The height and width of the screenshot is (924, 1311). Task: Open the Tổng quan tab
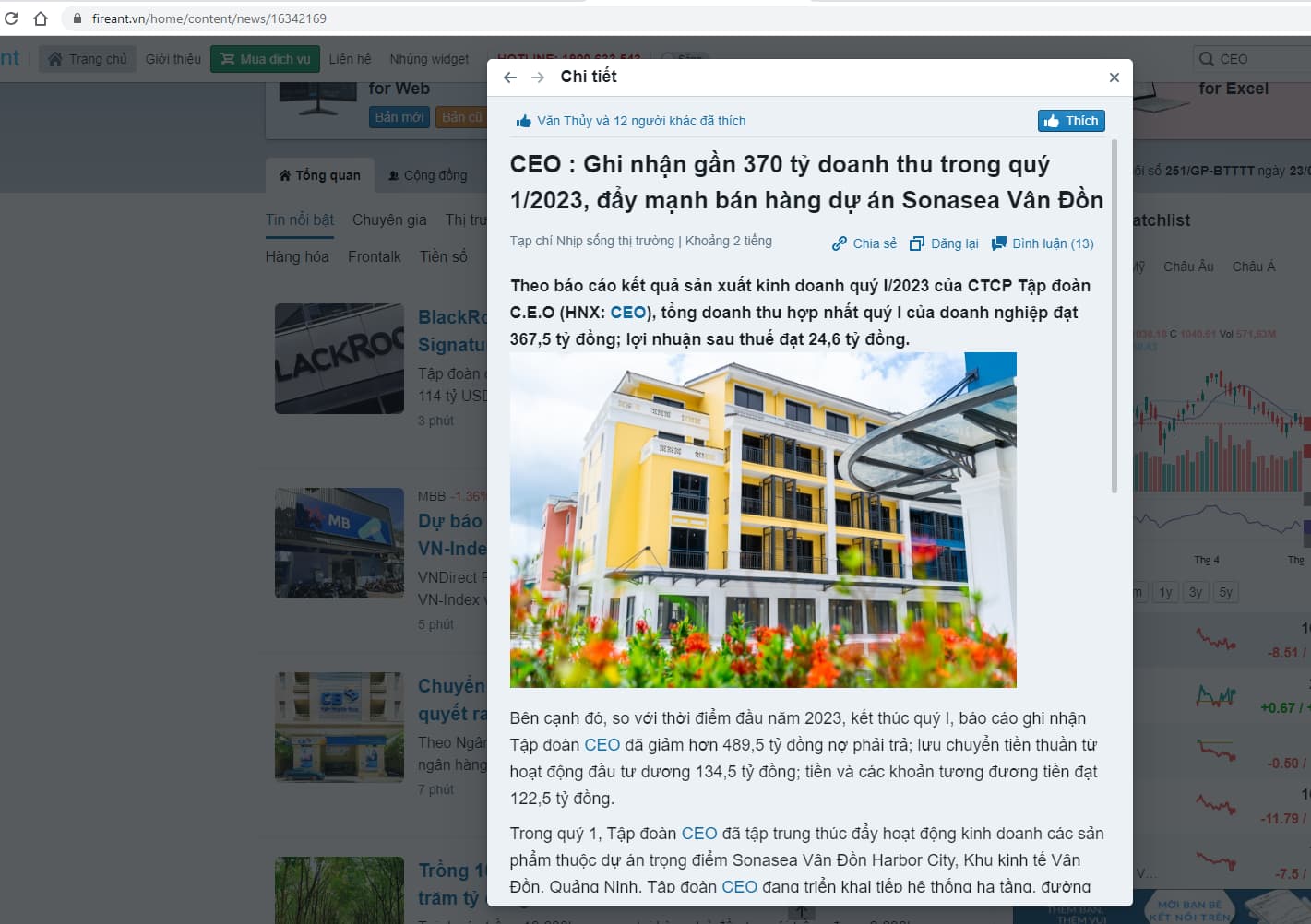click(319, 175)
